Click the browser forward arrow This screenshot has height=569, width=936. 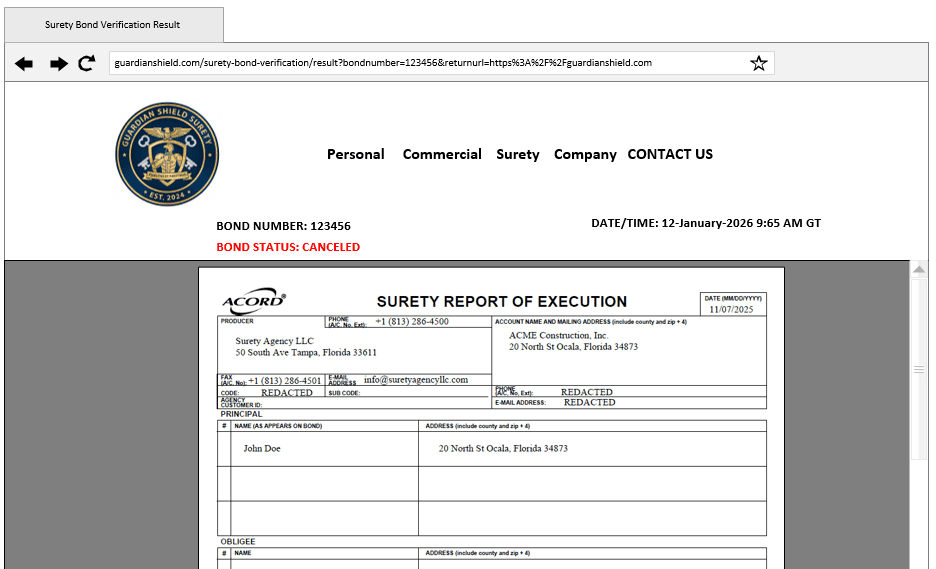[x=59, y=64]
